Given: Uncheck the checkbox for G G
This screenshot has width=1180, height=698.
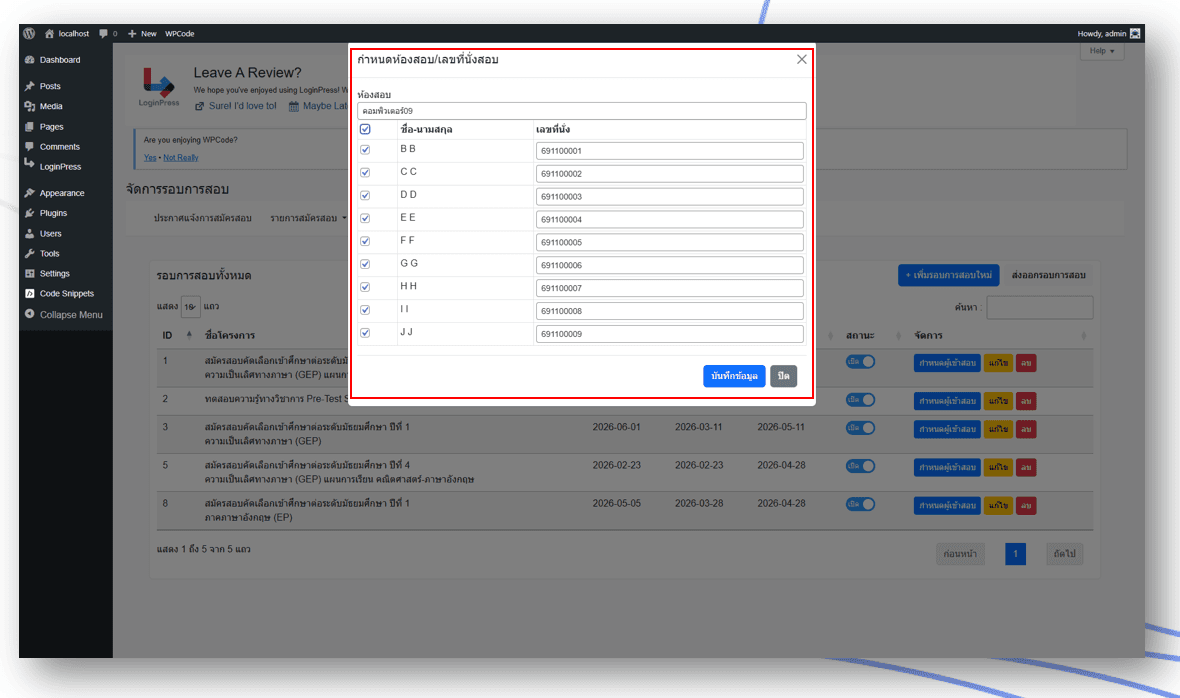Looking at the screenshot, I should tap(365, 264).
